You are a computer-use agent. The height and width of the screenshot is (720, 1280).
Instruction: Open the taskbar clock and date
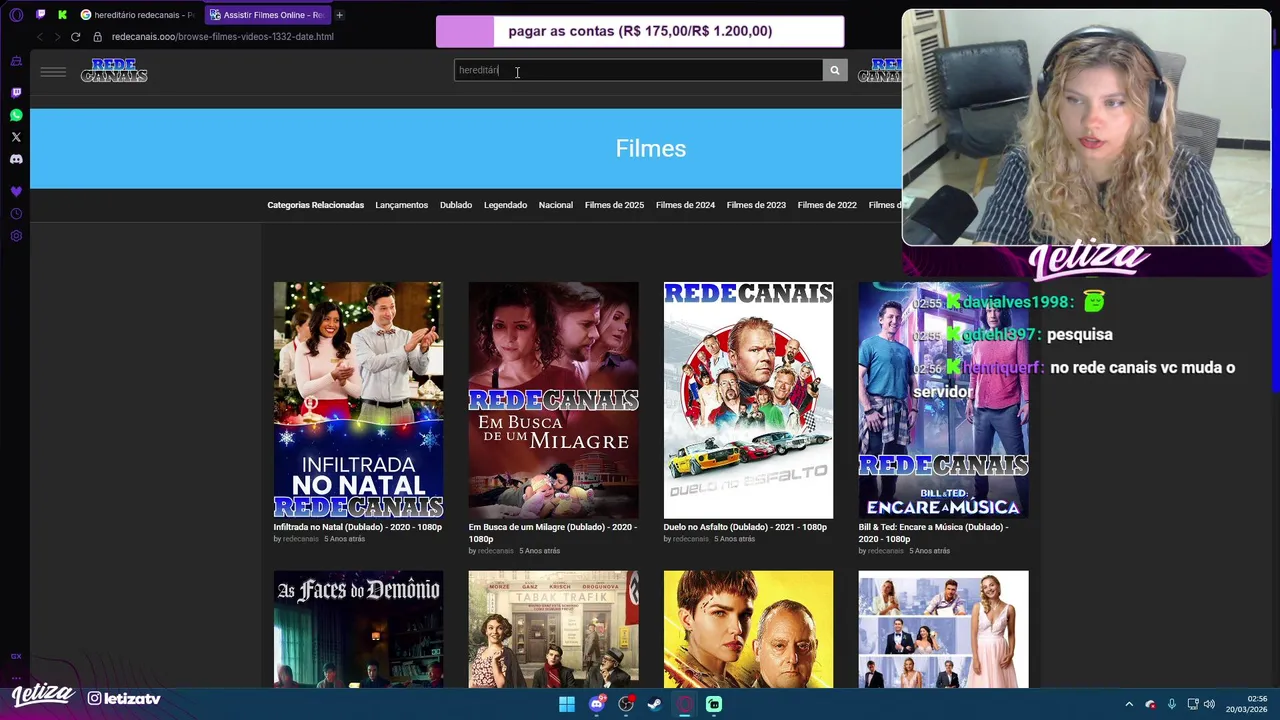(1247, 704)
